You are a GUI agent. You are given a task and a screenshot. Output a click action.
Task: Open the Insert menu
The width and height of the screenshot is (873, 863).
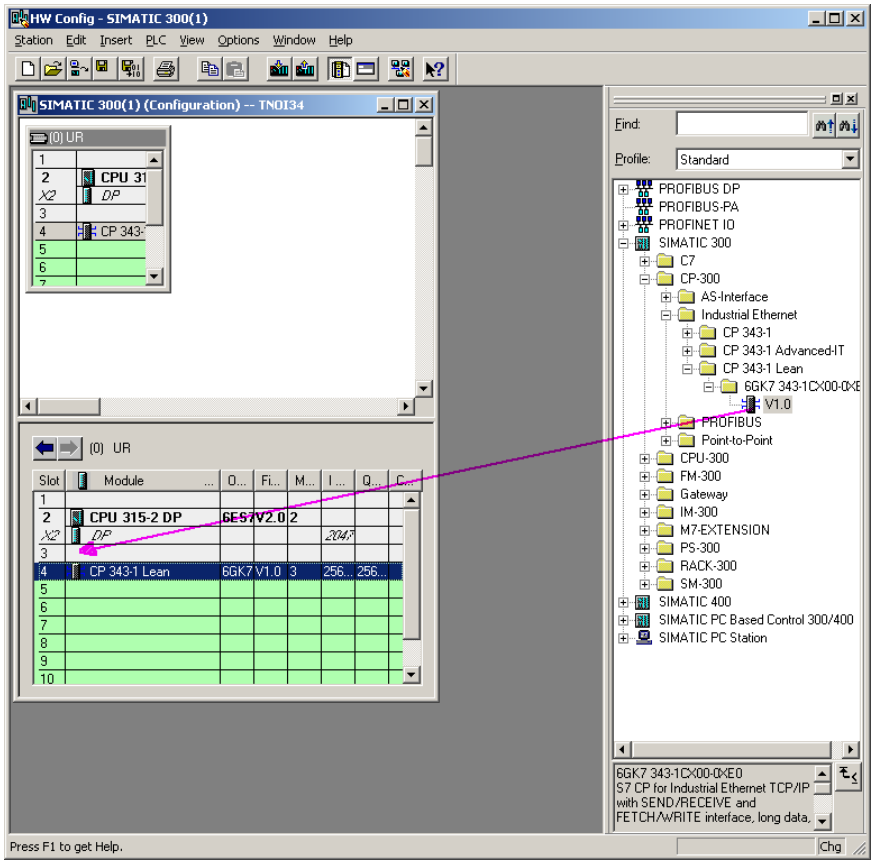116,40
